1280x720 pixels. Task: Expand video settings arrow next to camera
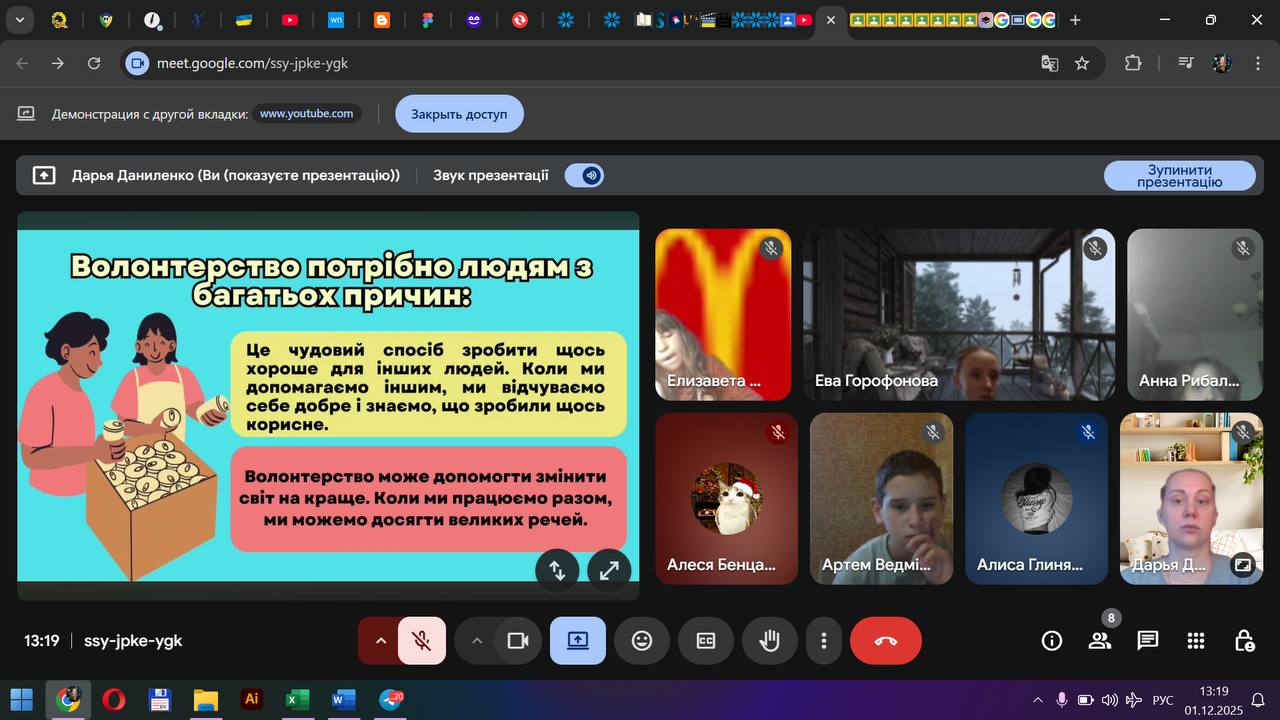point(477,641)
